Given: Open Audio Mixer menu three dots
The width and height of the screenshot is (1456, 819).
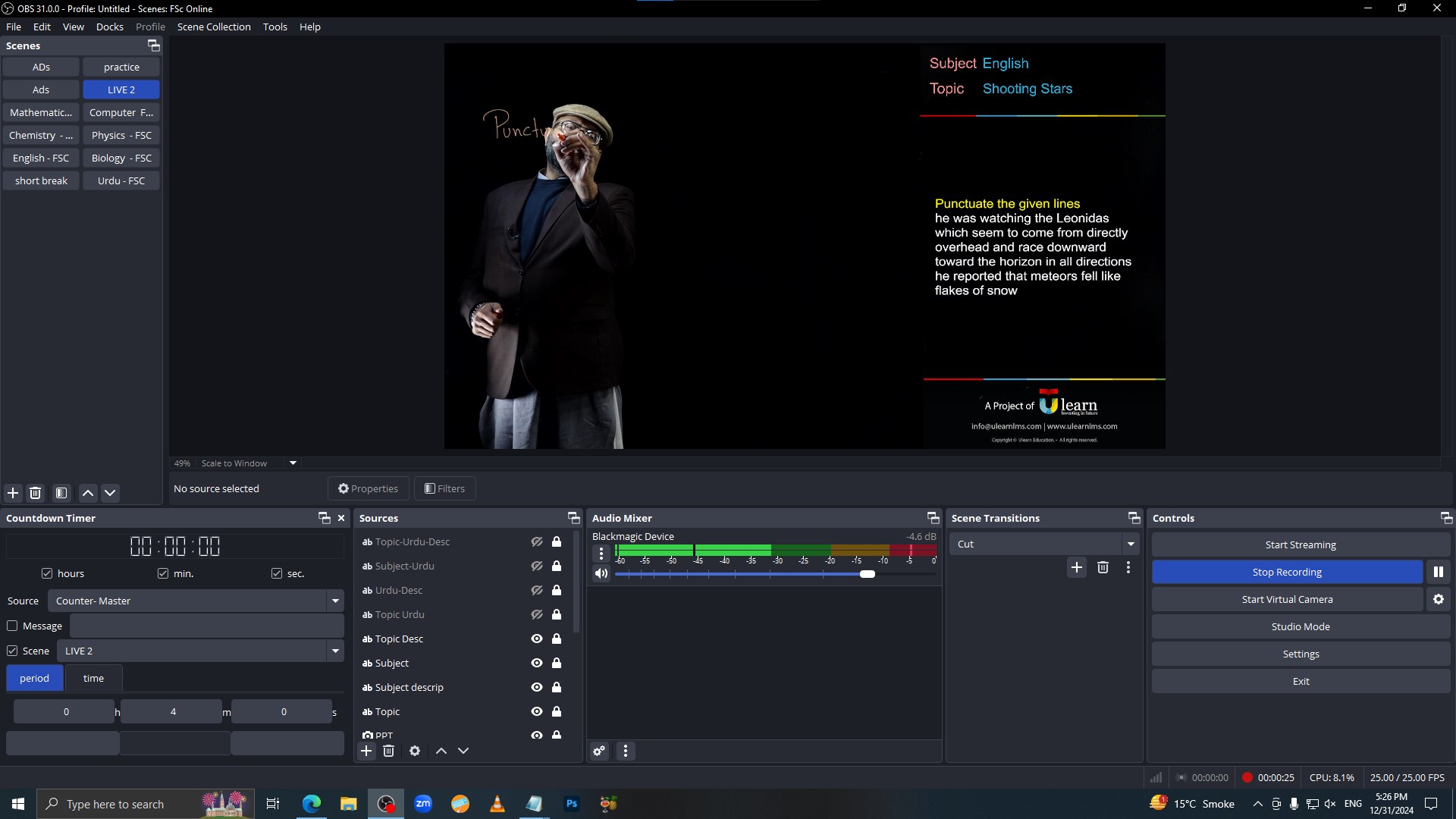Looking at the screenshot, I should 626,751.
